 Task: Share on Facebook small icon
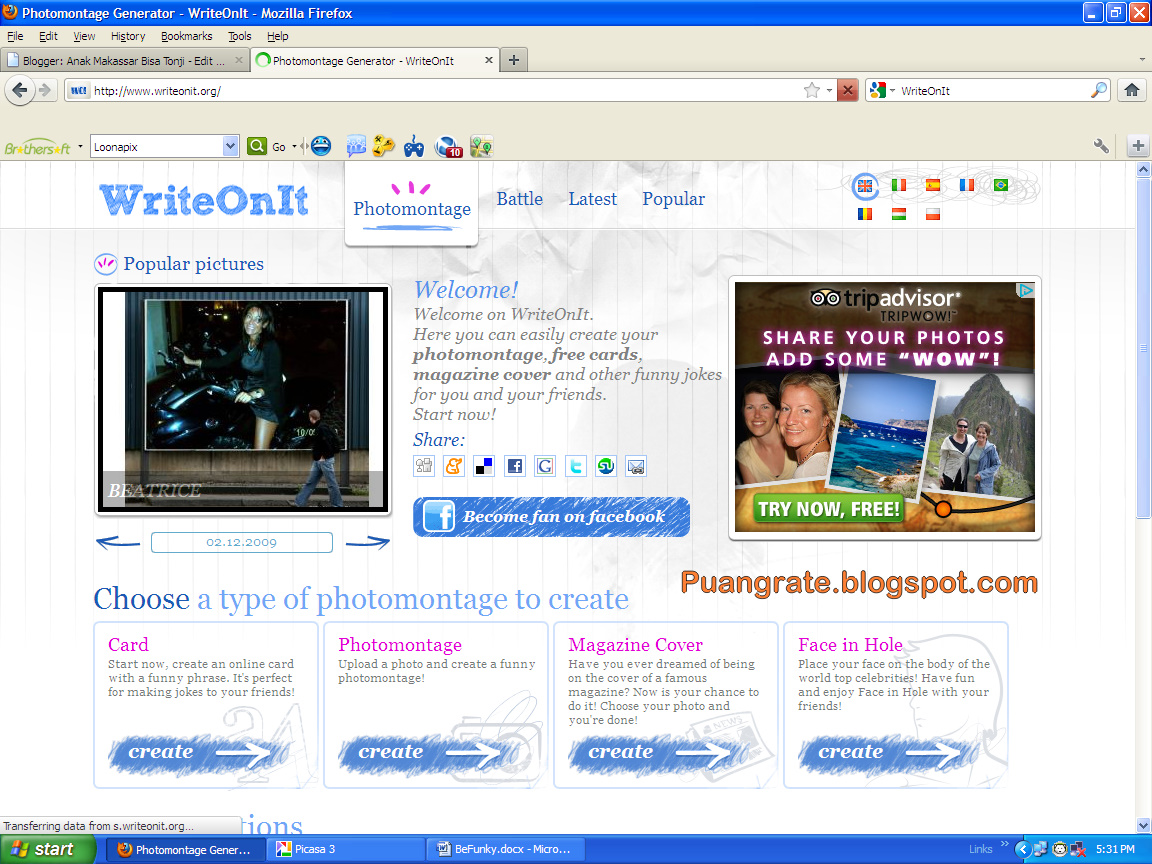515,466
